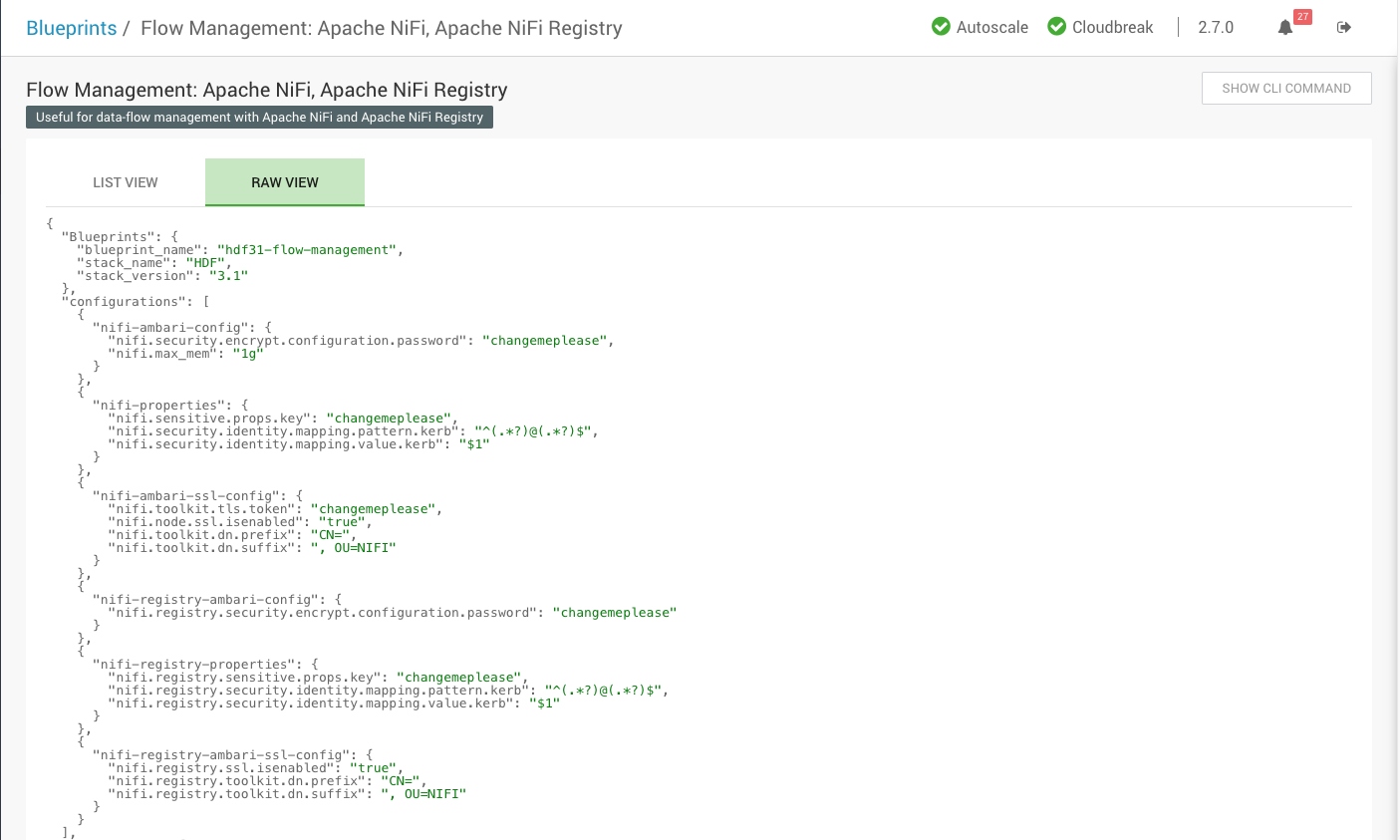This screenshot has height=840, width=1400.
Task: Click the page title "Flow Management: Apache NiFi"
Action: (267, 90)
